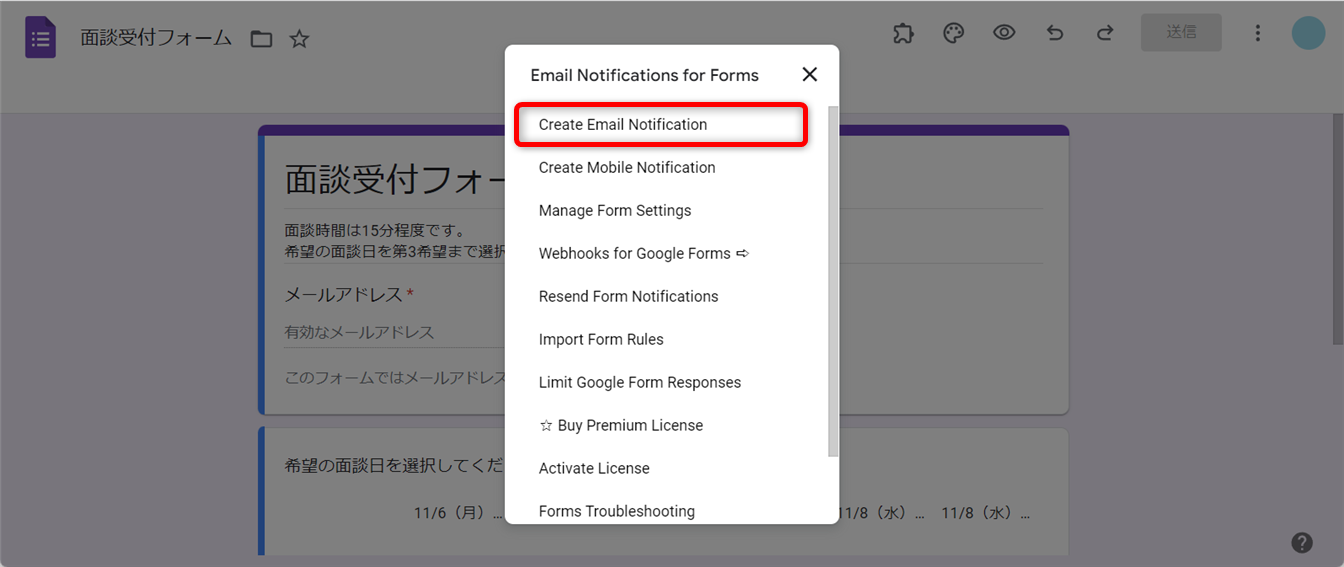
Task: Click the undo arrow icon
Action: pos(1055,33)
